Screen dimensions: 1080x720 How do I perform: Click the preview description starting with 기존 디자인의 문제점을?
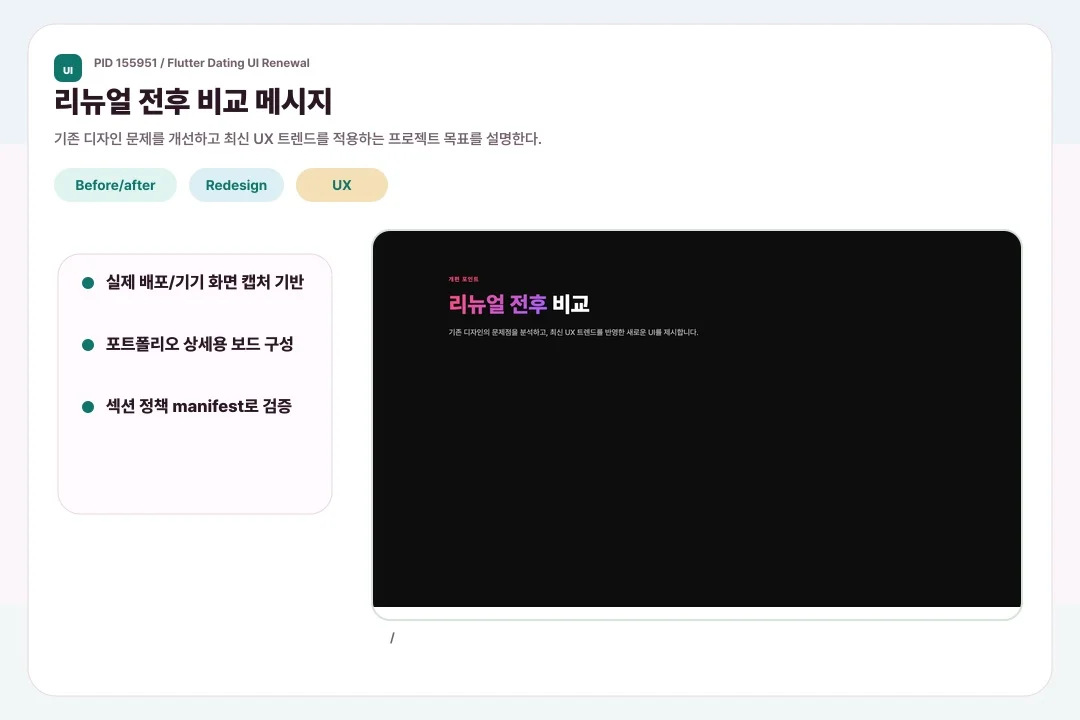(x=573, y=332)
